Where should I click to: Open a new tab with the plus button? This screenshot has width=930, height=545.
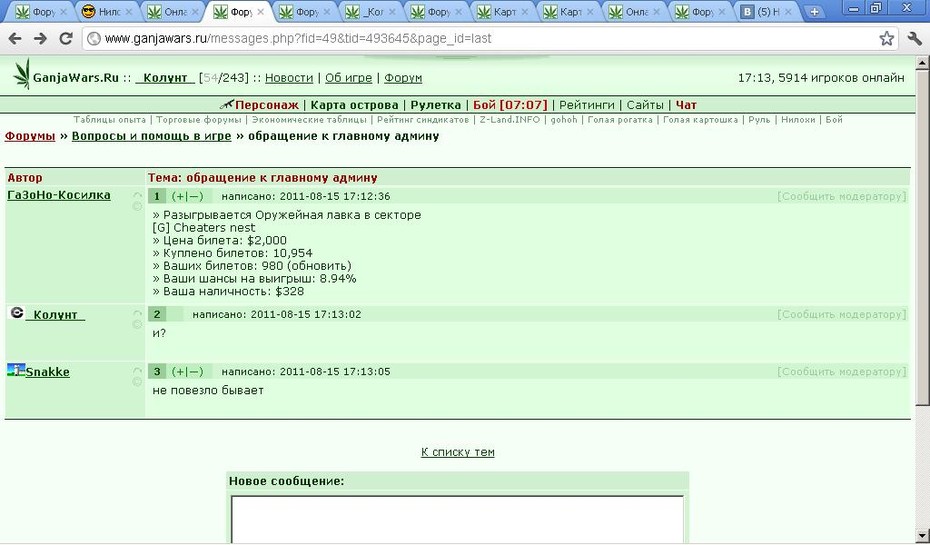(814, 12)
